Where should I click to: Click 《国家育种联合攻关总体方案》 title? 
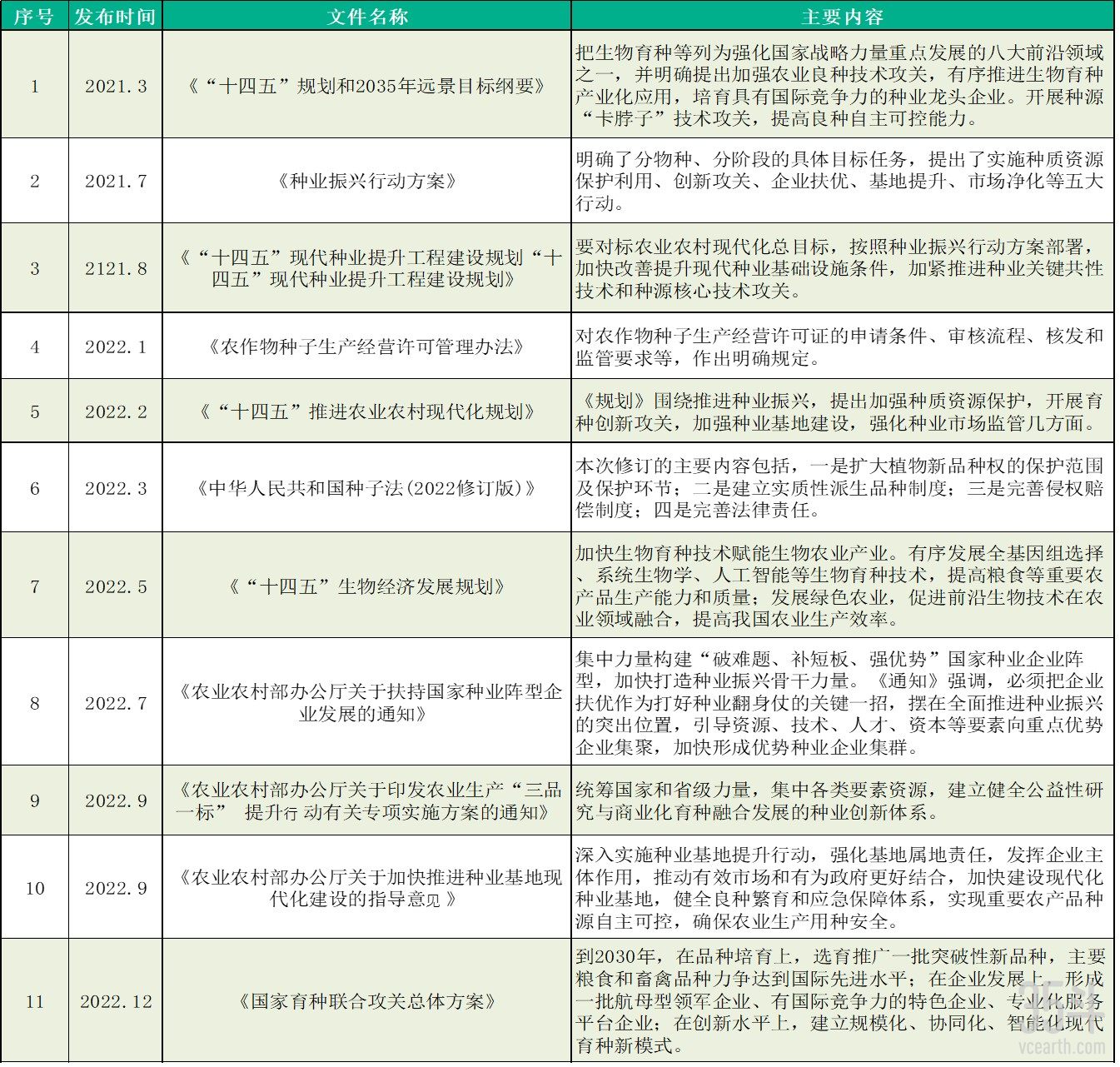click(x=366, y=1001)
